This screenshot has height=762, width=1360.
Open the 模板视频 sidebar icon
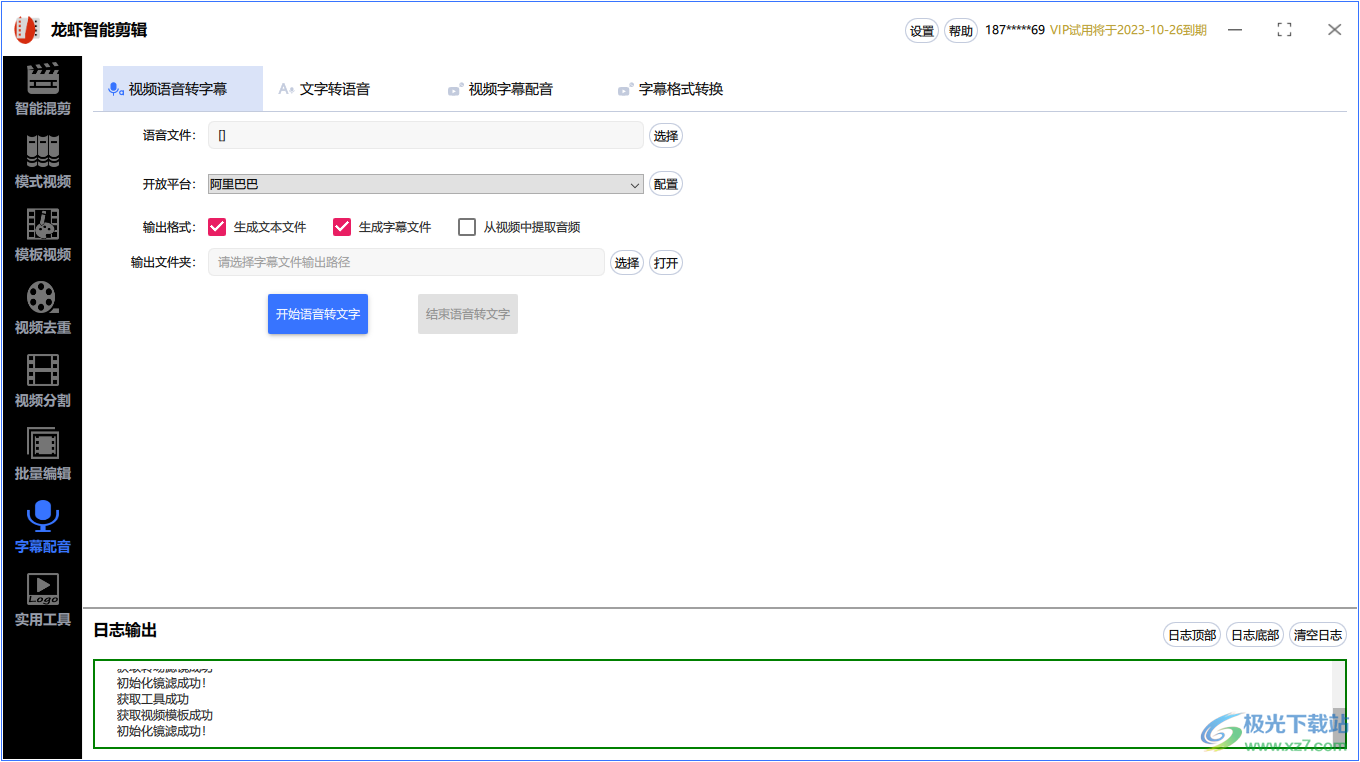(x=42, y=225)
